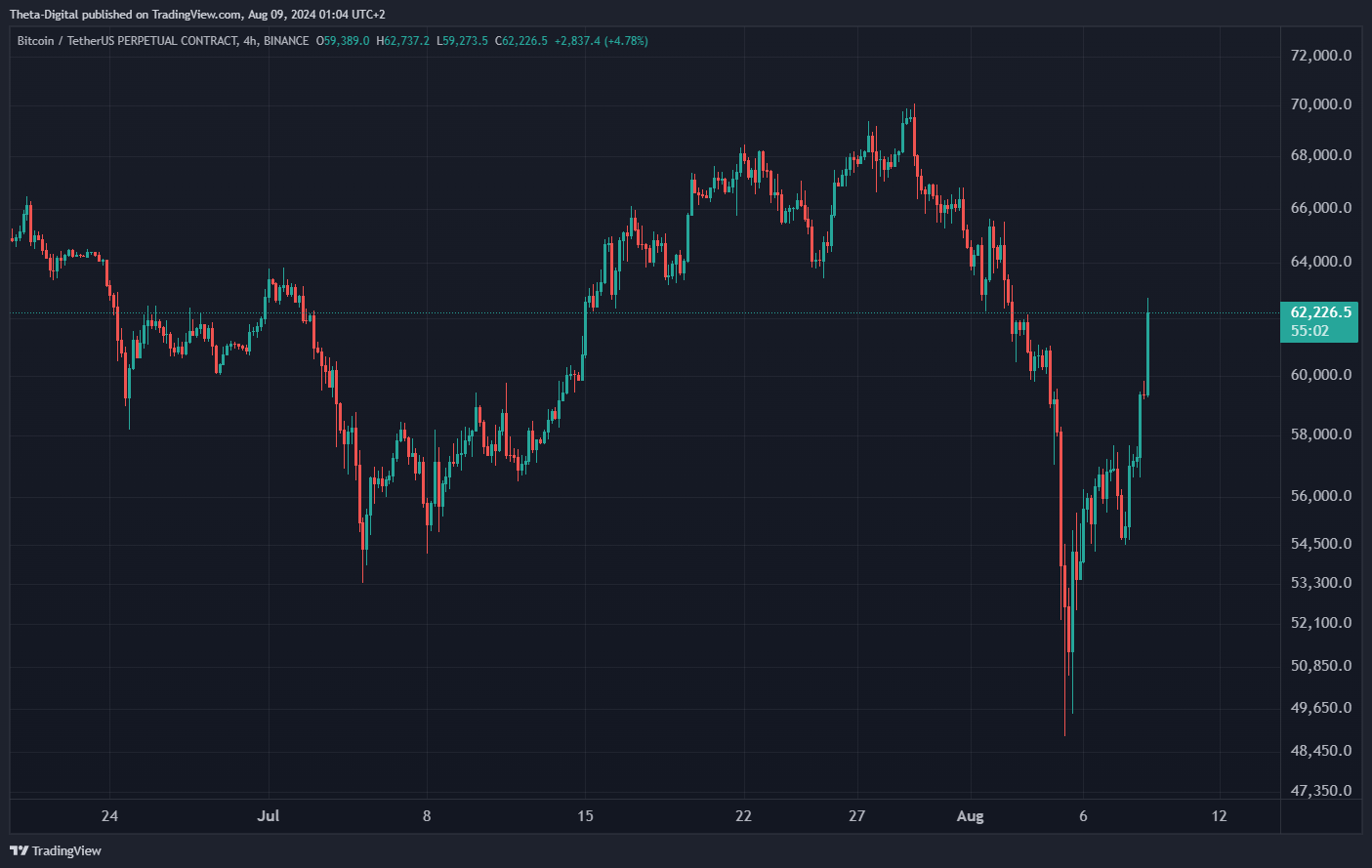This screenshot has width=1372, height=868.
Task: Click the 52,100.0 price axis label
Action: (x=1321, y=623)
